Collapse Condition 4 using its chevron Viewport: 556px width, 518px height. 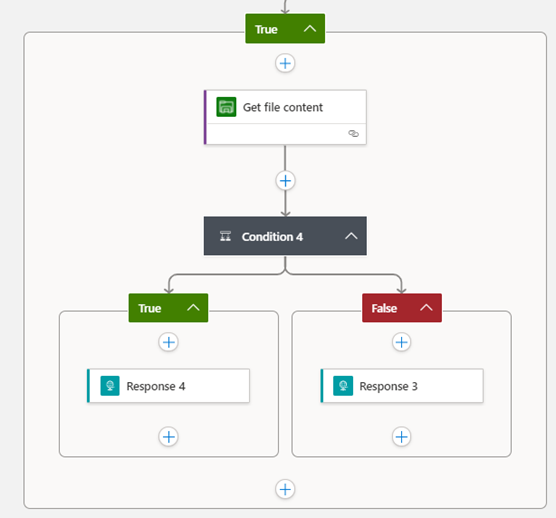tap(351, 236)
